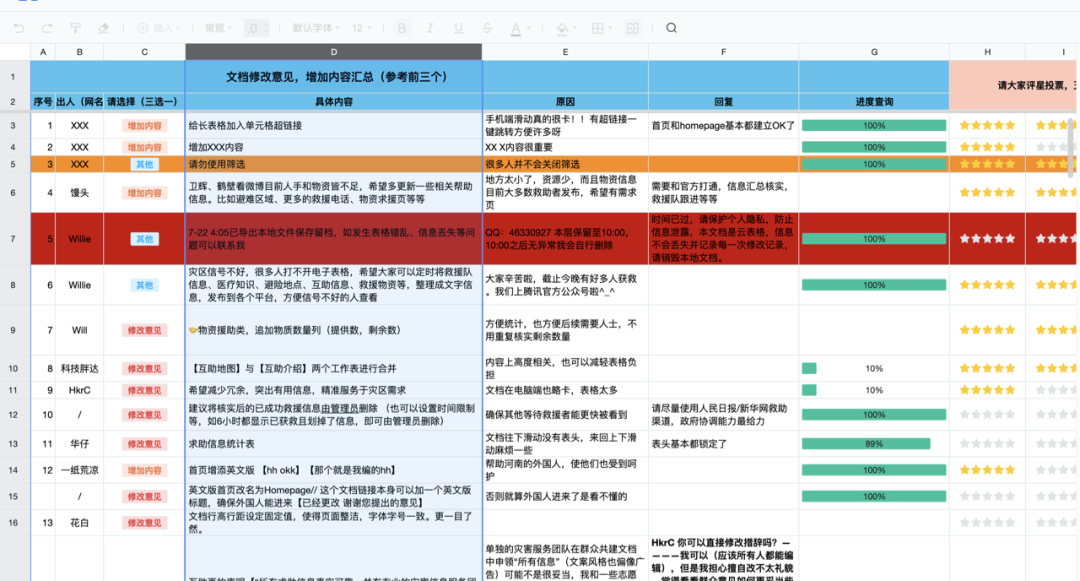Click the cell 很多人并不会关闭筛选
1080x581 pixels.
pos(565,165)
